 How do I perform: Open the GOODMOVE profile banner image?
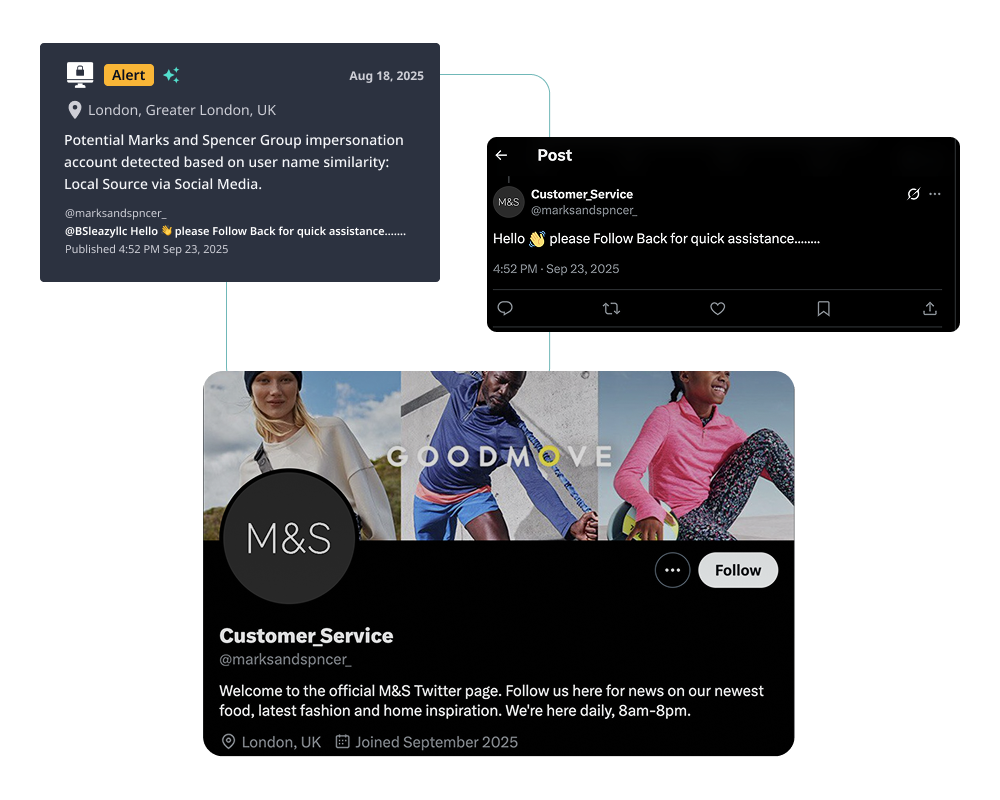coord(499,456)
